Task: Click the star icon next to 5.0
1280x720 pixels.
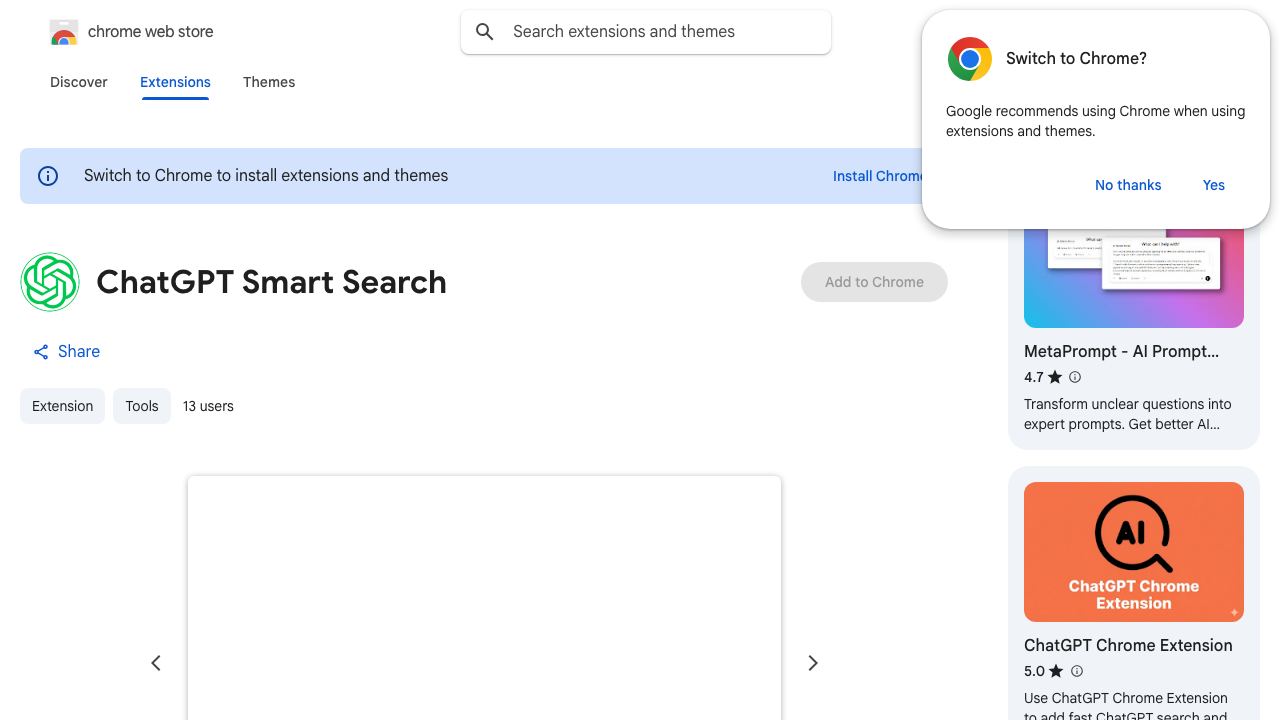Action: click(x=1056, y=671)
